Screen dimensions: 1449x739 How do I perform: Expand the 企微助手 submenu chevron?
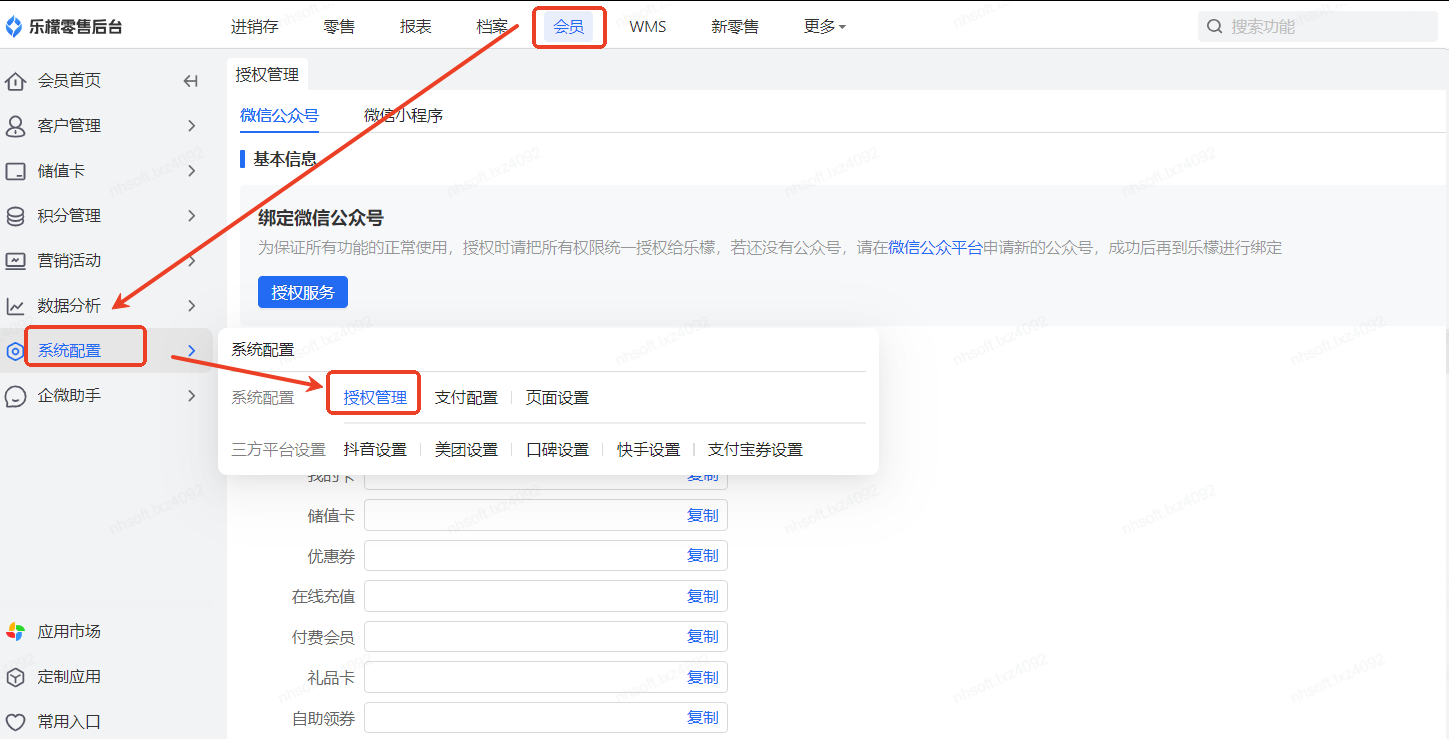(x=191, y=396)
